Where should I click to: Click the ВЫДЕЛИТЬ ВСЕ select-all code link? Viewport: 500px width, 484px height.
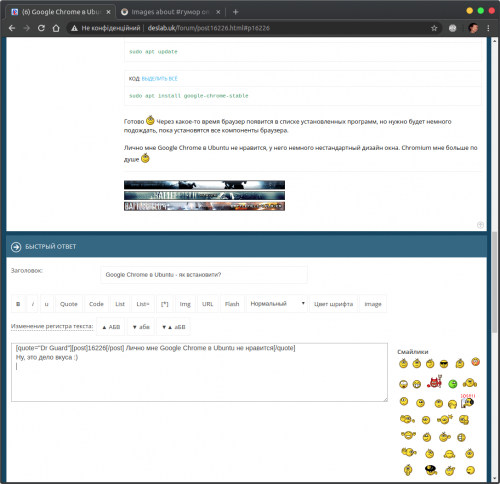[x=160, y=79]
